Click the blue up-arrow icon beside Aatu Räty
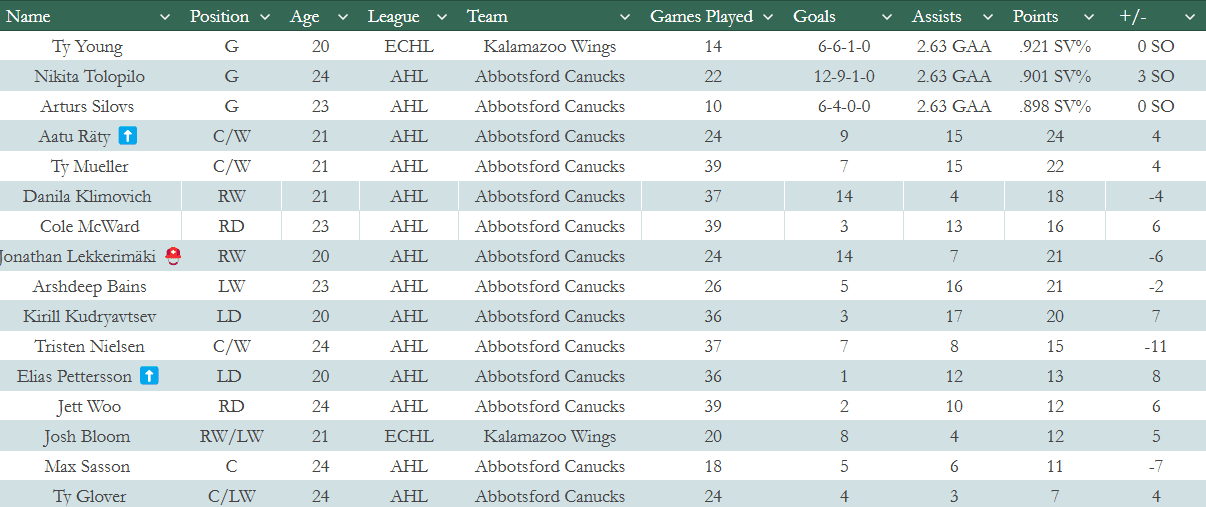The width and height of the screenshot is (1206, 507). click(128, 136)
